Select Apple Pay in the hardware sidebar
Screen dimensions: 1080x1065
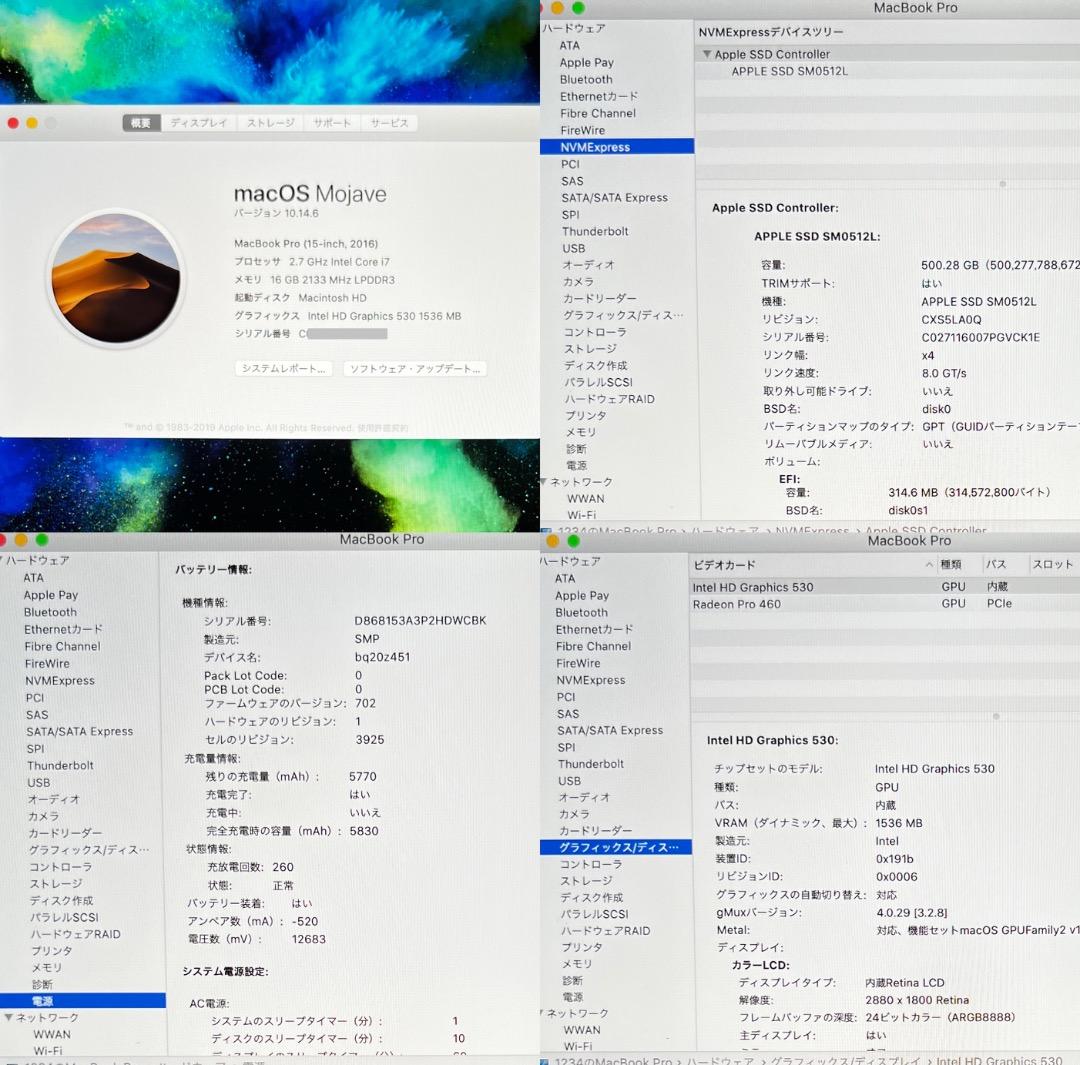pyautogui.click(x=585, y=62)
